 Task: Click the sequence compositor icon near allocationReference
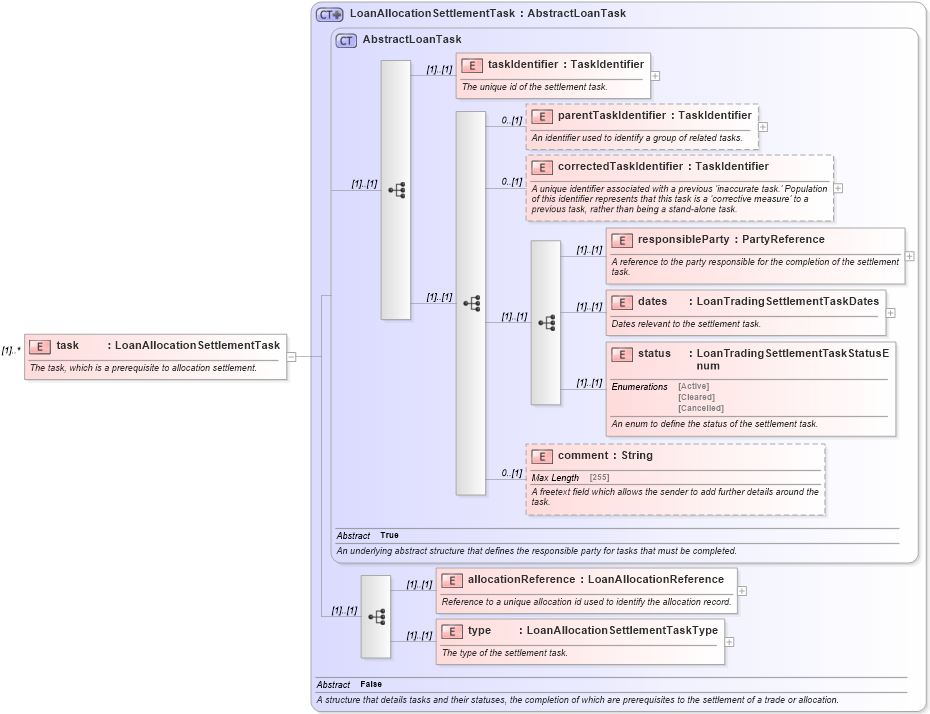coord(376,617)
